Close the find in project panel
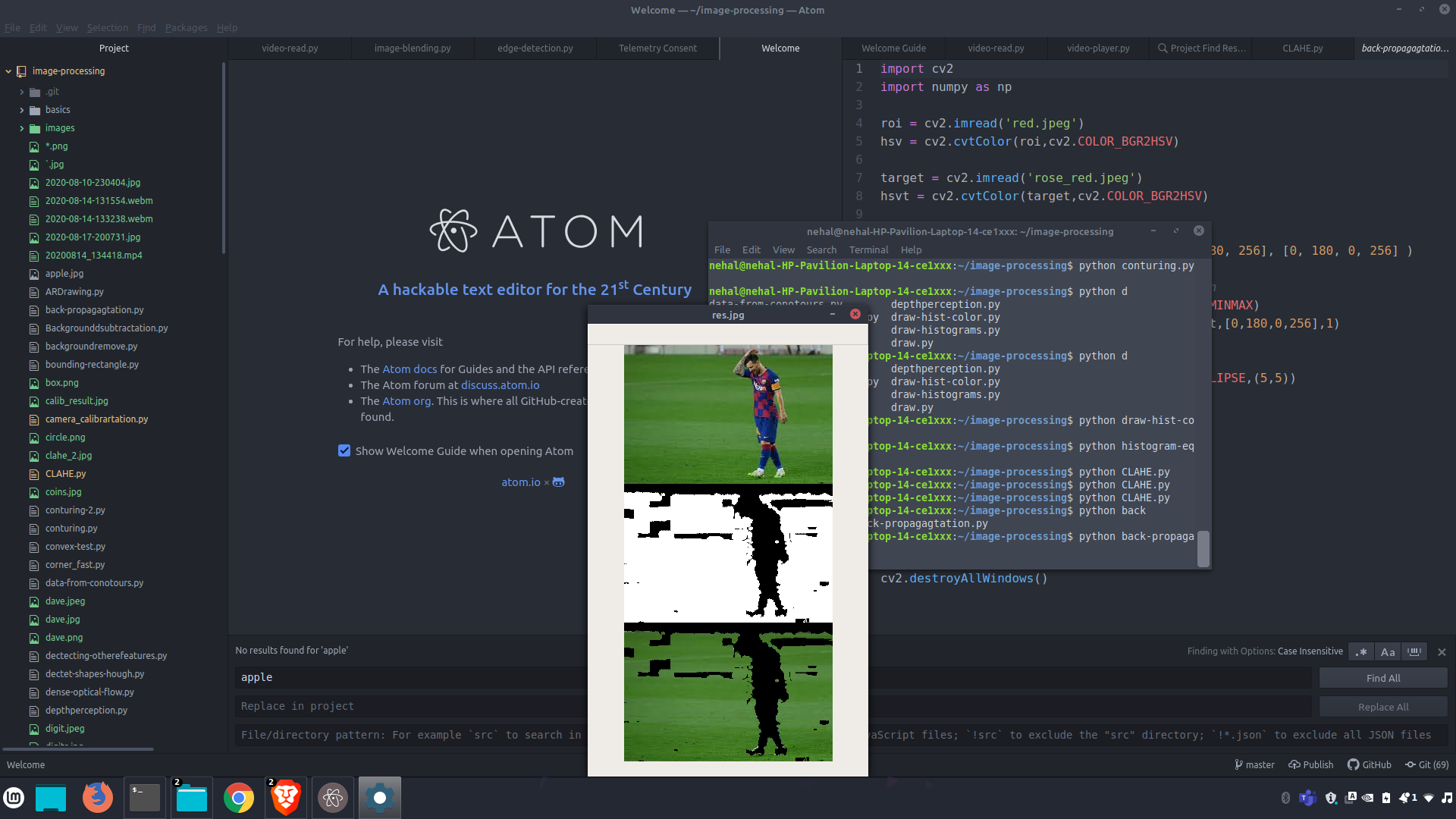1456x819 pixels. [1442, 652]
